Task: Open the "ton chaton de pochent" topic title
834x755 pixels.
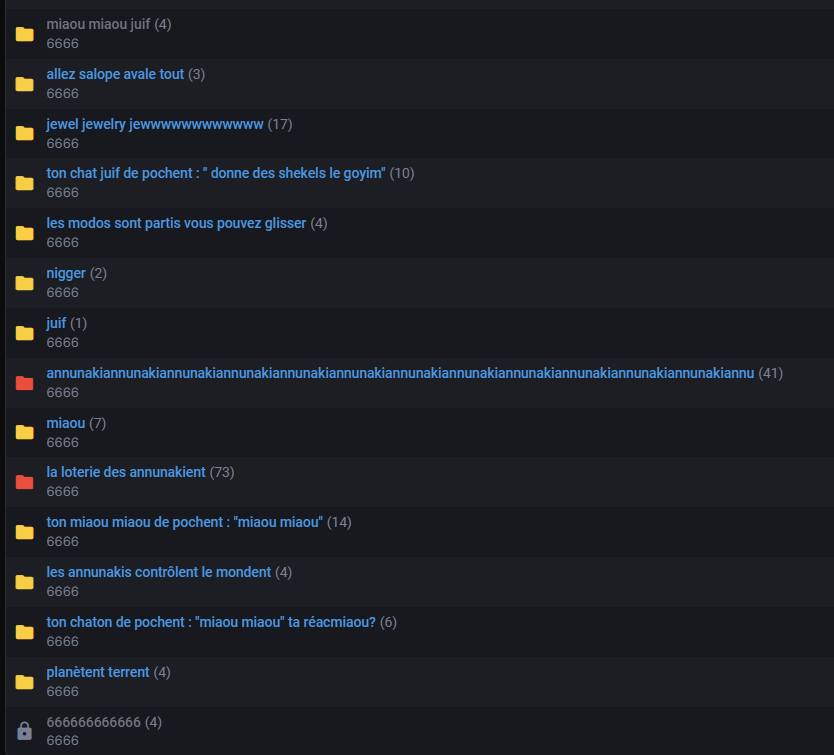Action: pyautogui.click(x=211, y=622)
